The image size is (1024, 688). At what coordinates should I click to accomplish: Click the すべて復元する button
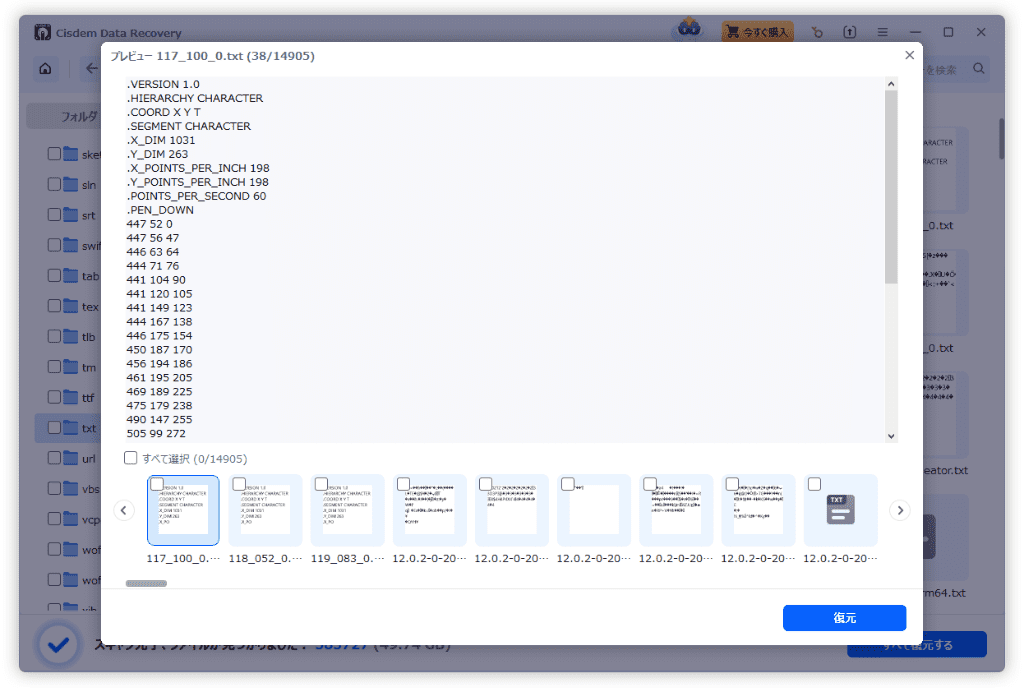pos(916,645)
